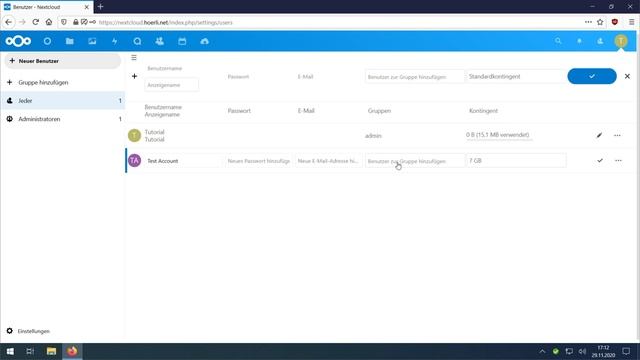Open the Photos app icon
Image resolution: width=640 pixels, height=360 pixels.
tap(92, 41)
